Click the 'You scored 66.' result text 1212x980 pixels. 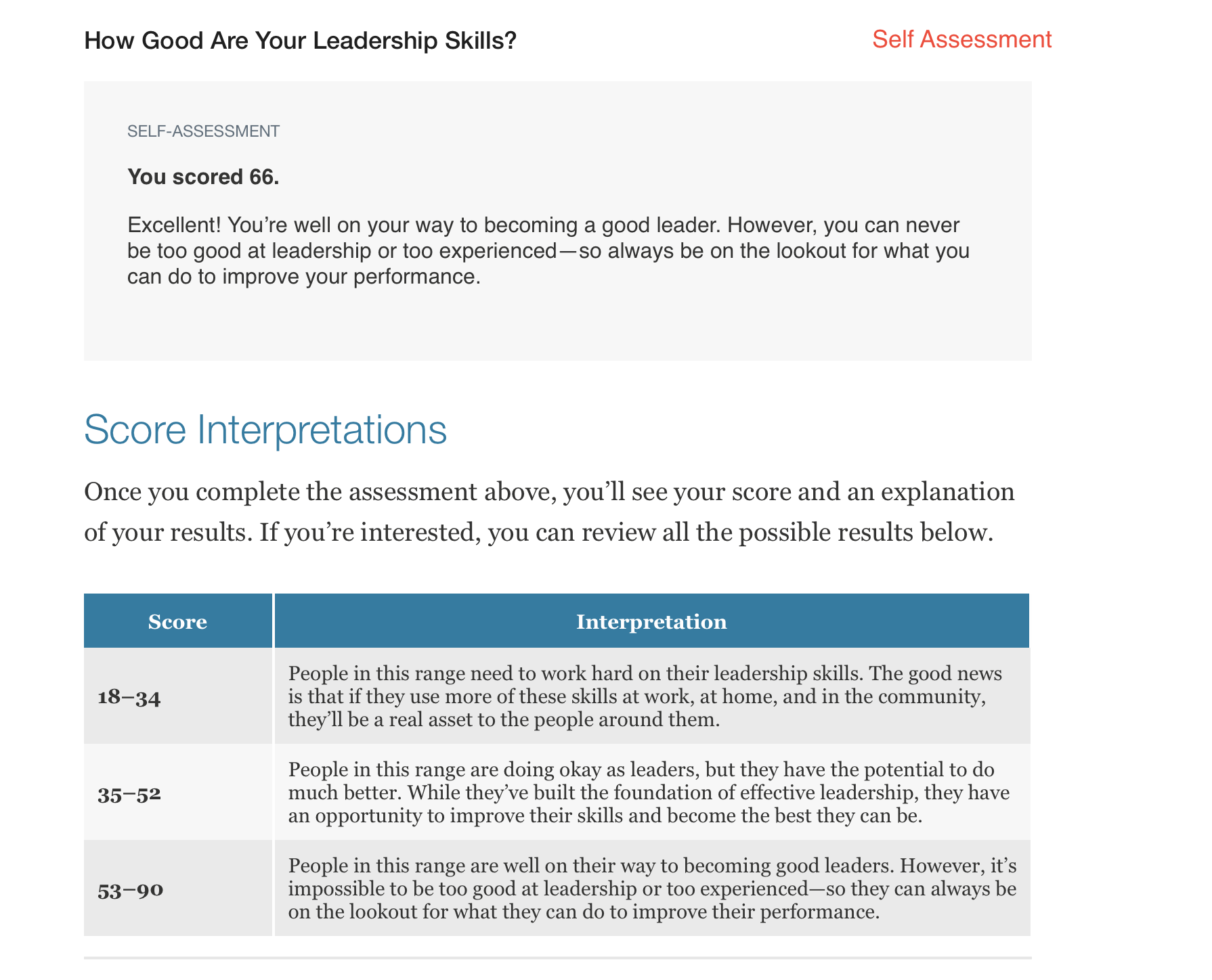[x=203, y=177]
